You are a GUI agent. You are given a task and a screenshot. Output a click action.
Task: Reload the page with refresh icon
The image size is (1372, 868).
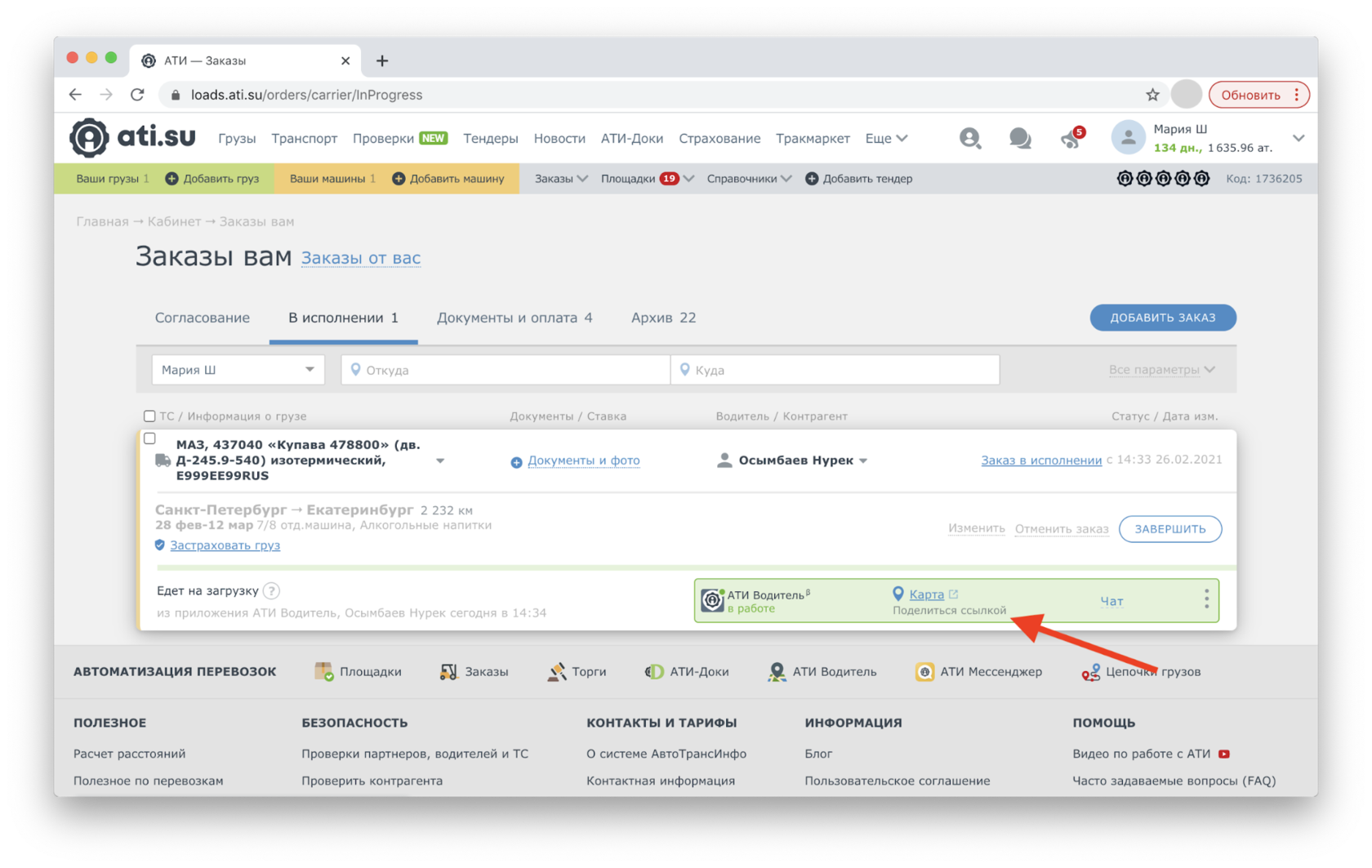click(x=137, y=95)
